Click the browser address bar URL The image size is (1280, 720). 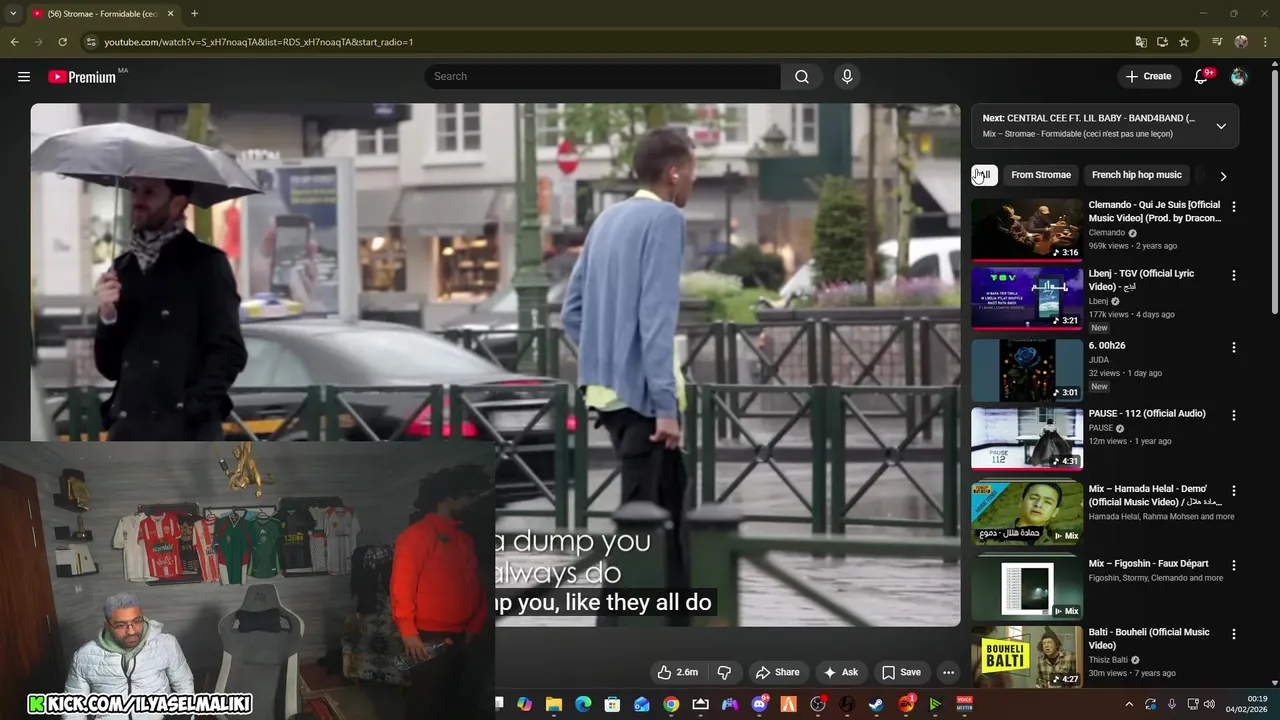tap(259, 42)
